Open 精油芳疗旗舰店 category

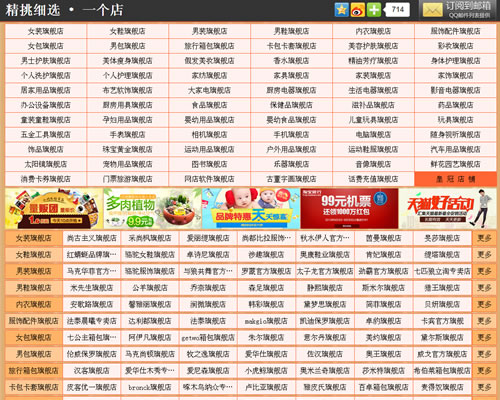(373, 61)
